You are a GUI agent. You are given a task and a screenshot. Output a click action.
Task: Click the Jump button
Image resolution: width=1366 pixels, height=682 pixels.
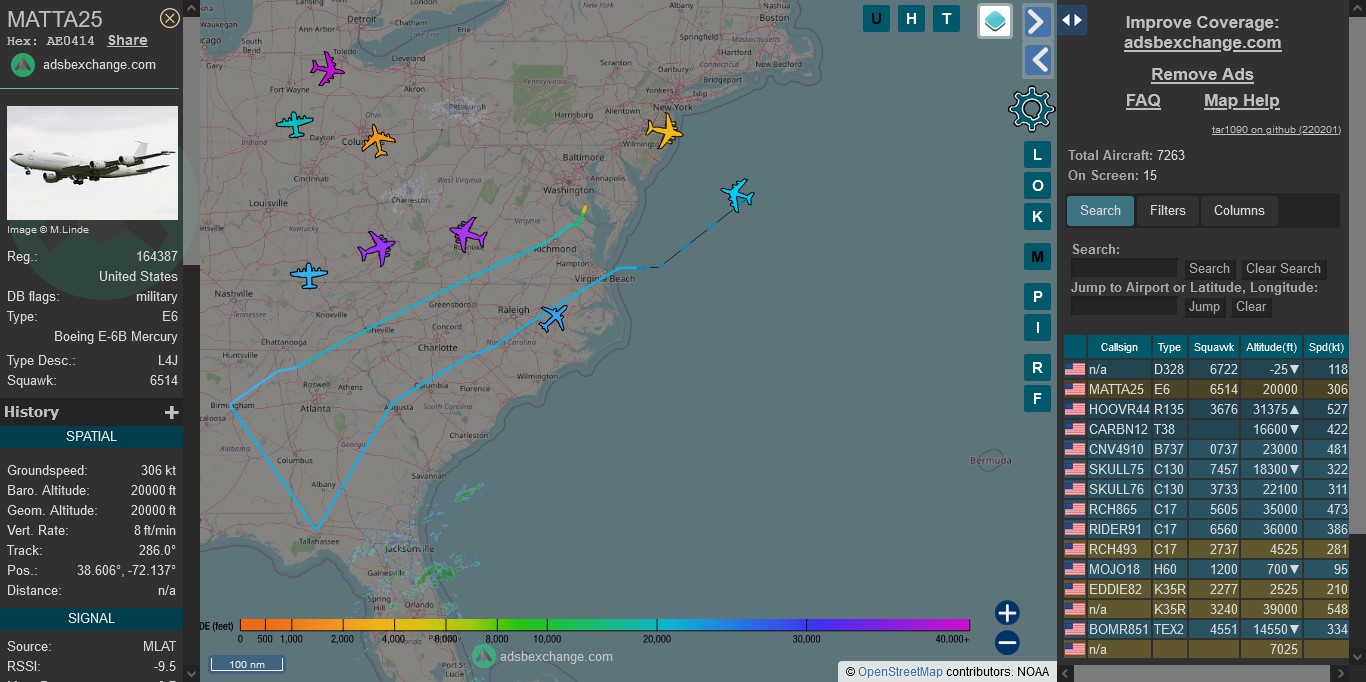(x=1204, y=307)
